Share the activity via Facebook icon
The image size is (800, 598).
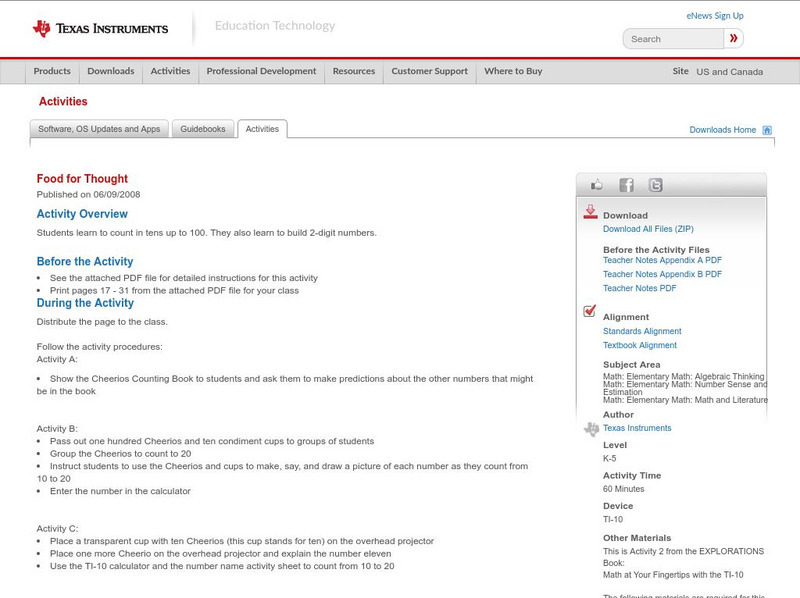(x=626, y=185)
